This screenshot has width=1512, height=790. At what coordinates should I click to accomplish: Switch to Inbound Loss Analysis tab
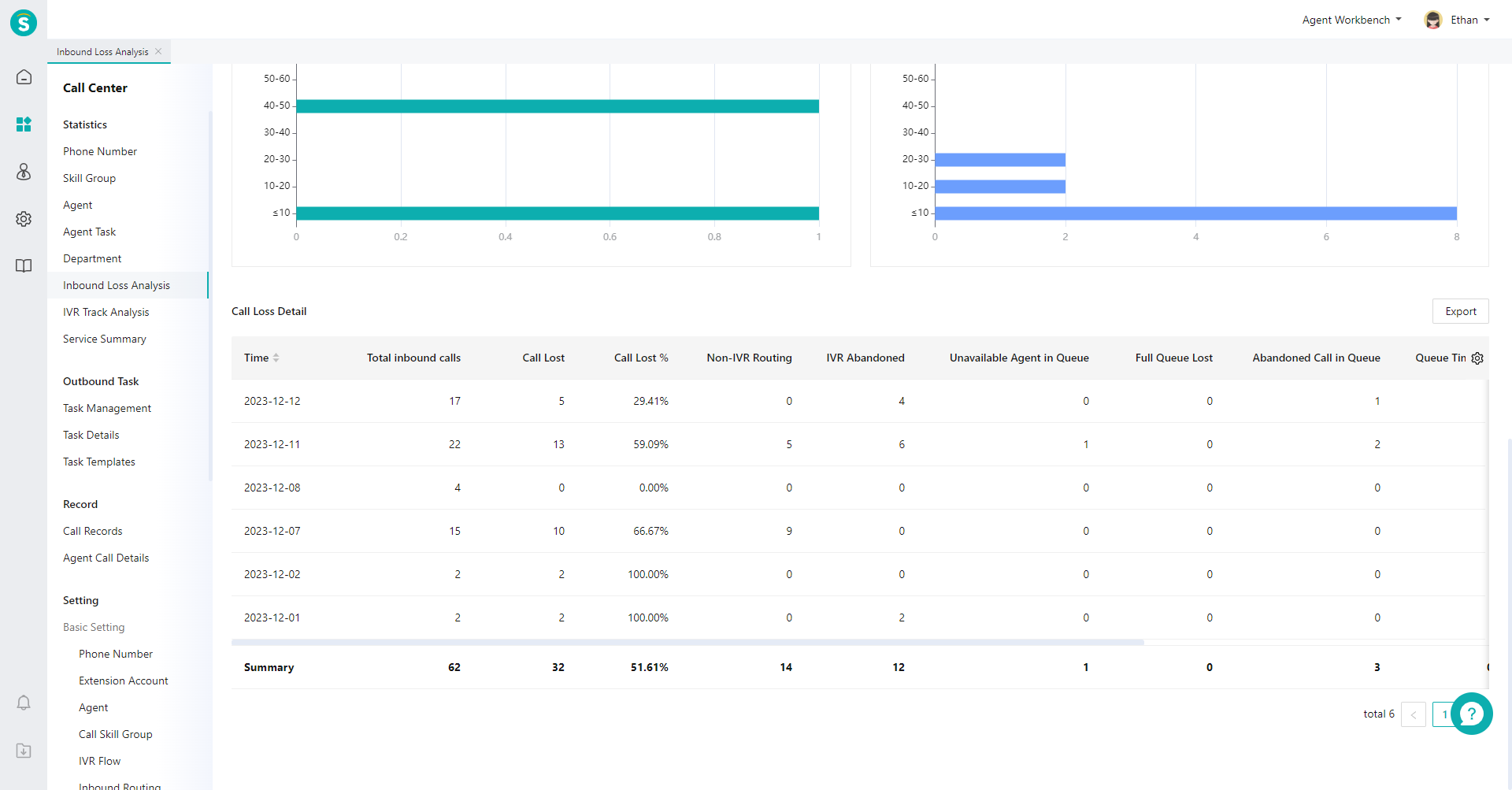pos(102,52)
